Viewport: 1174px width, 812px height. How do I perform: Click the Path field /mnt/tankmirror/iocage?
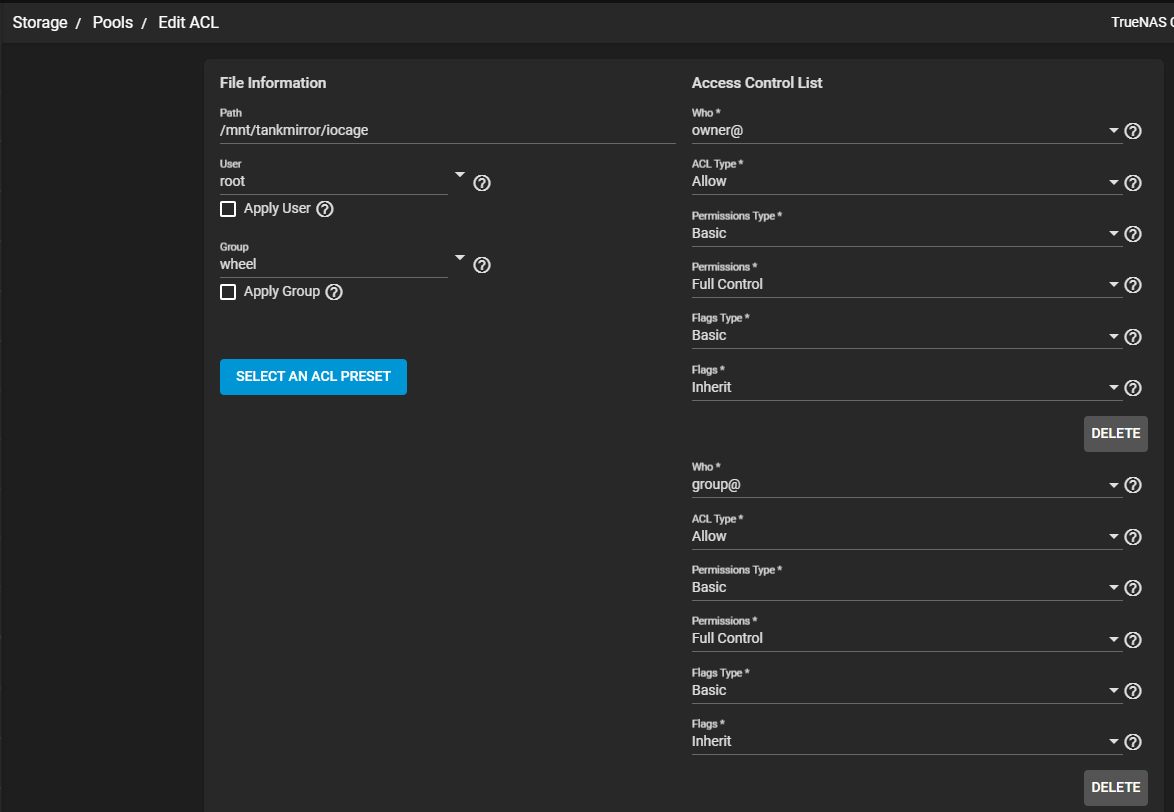pos(447,130)
